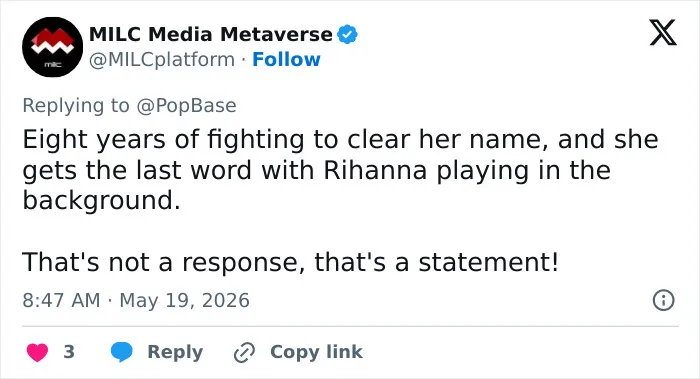Click the like count of 3
Viewport: 700px width, 379px height.
pyautogui.click(x=69, y=352)
